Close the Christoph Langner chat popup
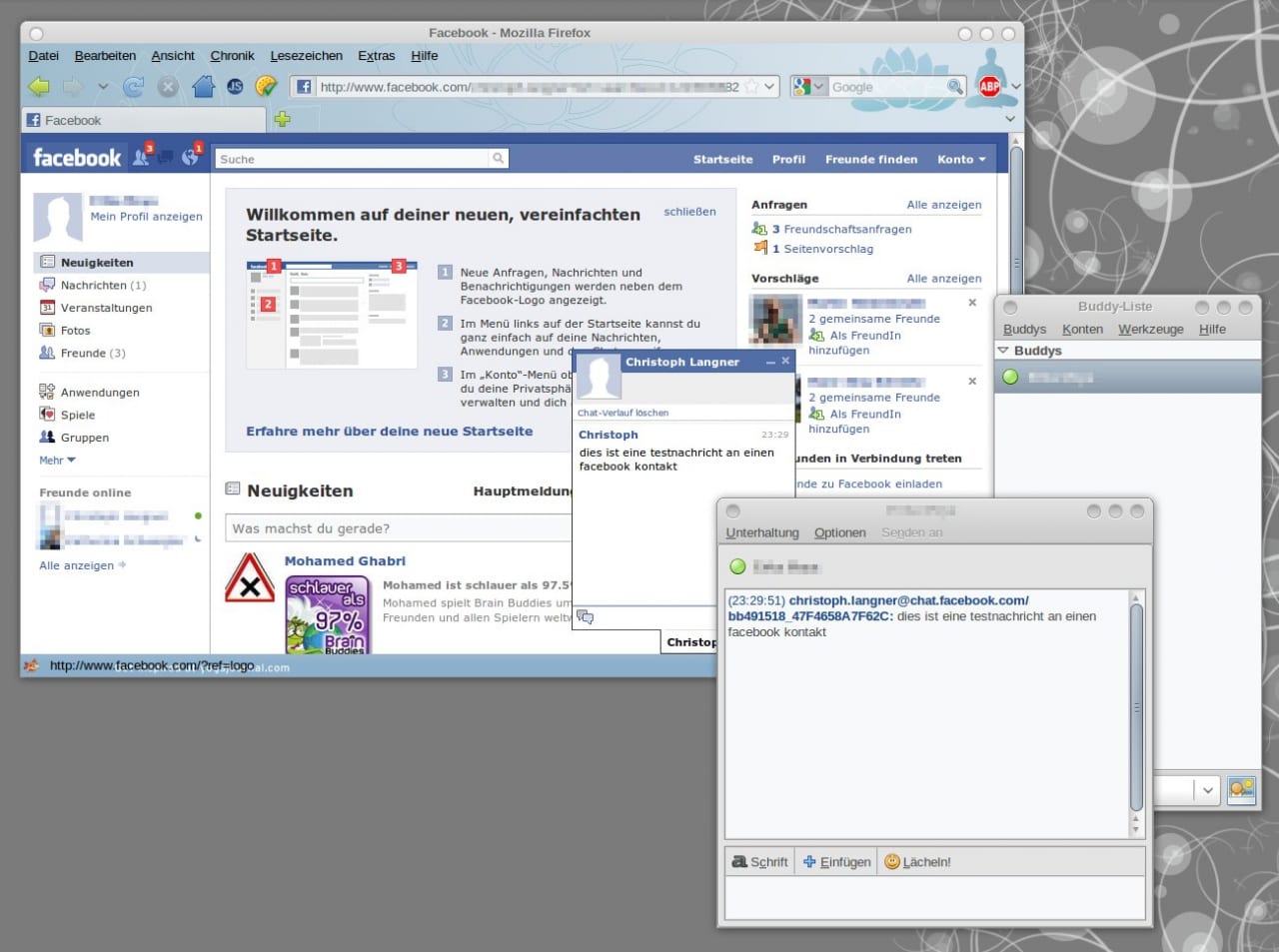This screenshot has width=1279, height=952. click(x=785, y=361)
